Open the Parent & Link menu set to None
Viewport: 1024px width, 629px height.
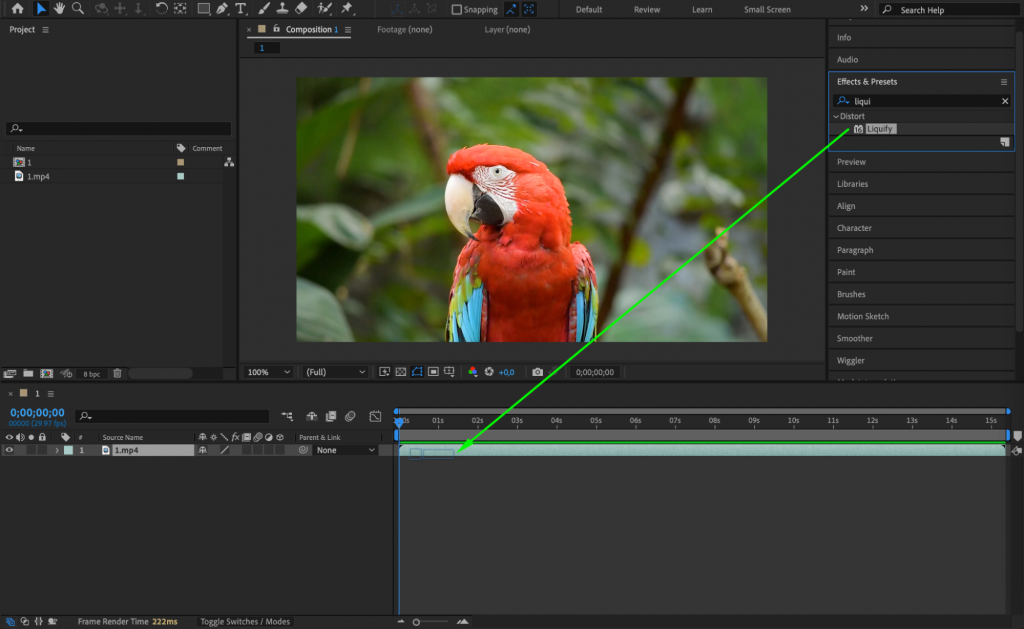click(345, 450)
